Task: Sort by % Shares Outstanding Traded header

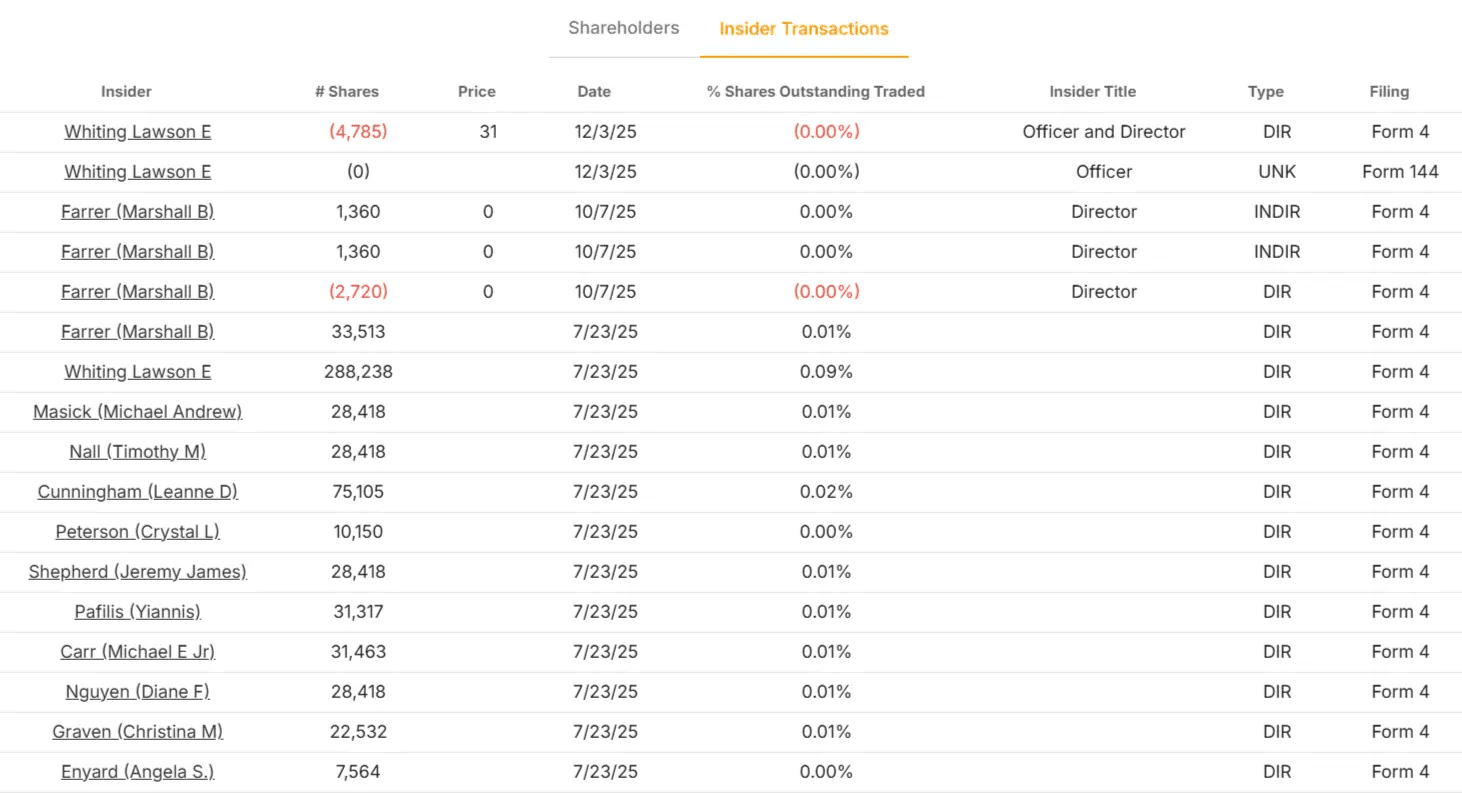Action: 815,92
